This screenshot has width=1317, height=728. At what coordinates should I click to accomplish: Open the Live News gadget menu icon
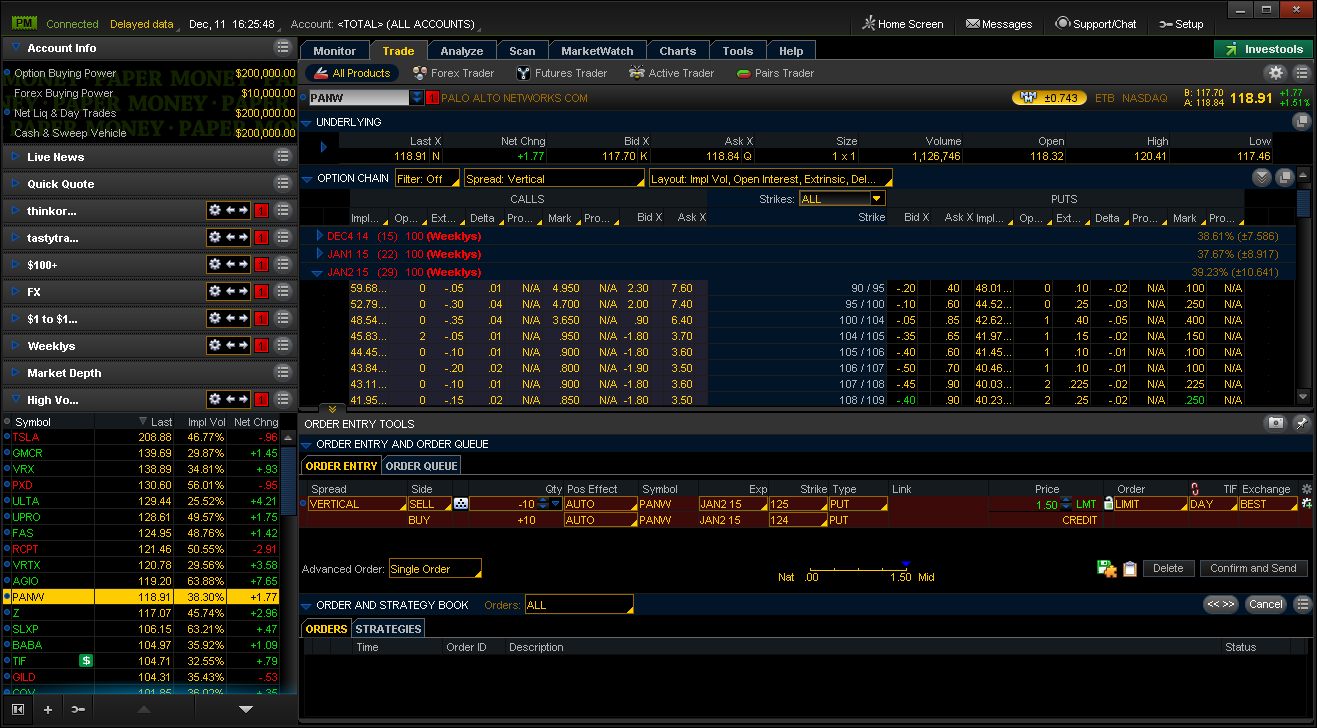(x=283, y=157)
